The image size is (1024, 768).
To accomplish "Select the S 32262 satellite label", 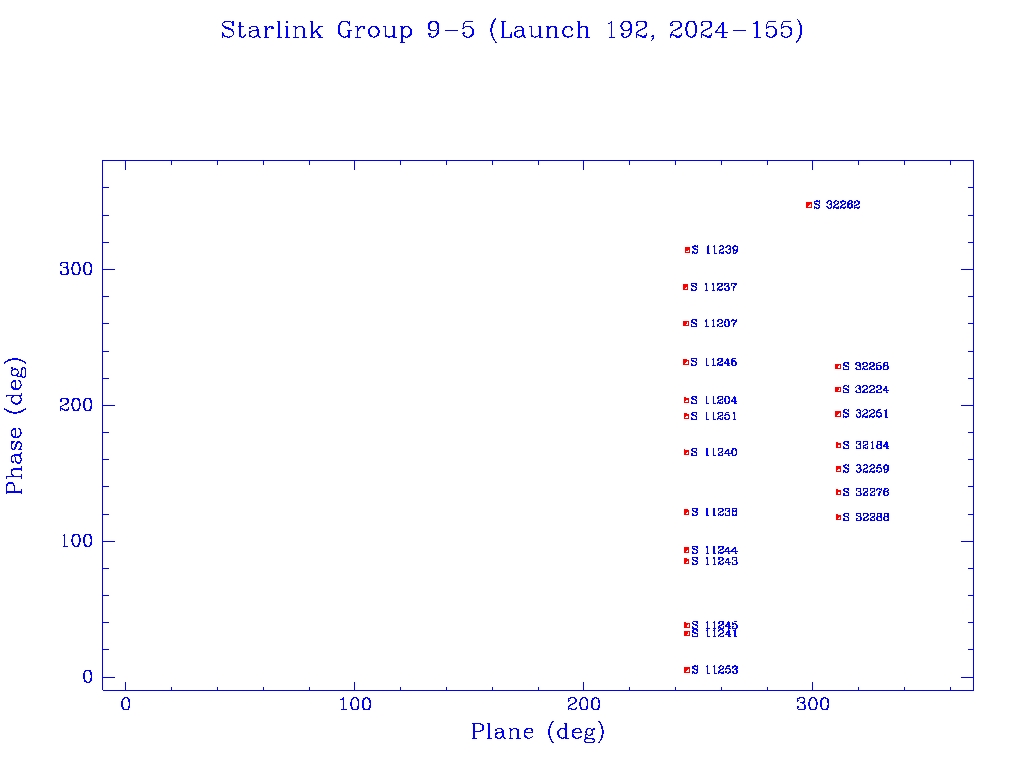I will pyautogui.click(x=837, y=205).
